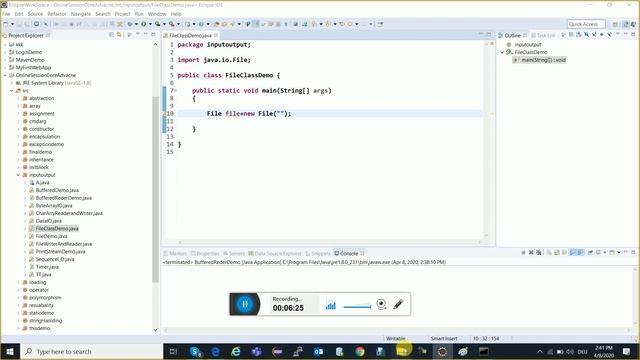Toggle Mark Occurrences in main toolbar
The width and height of the screenshot is (640, 360).
[x=255, y=24]
